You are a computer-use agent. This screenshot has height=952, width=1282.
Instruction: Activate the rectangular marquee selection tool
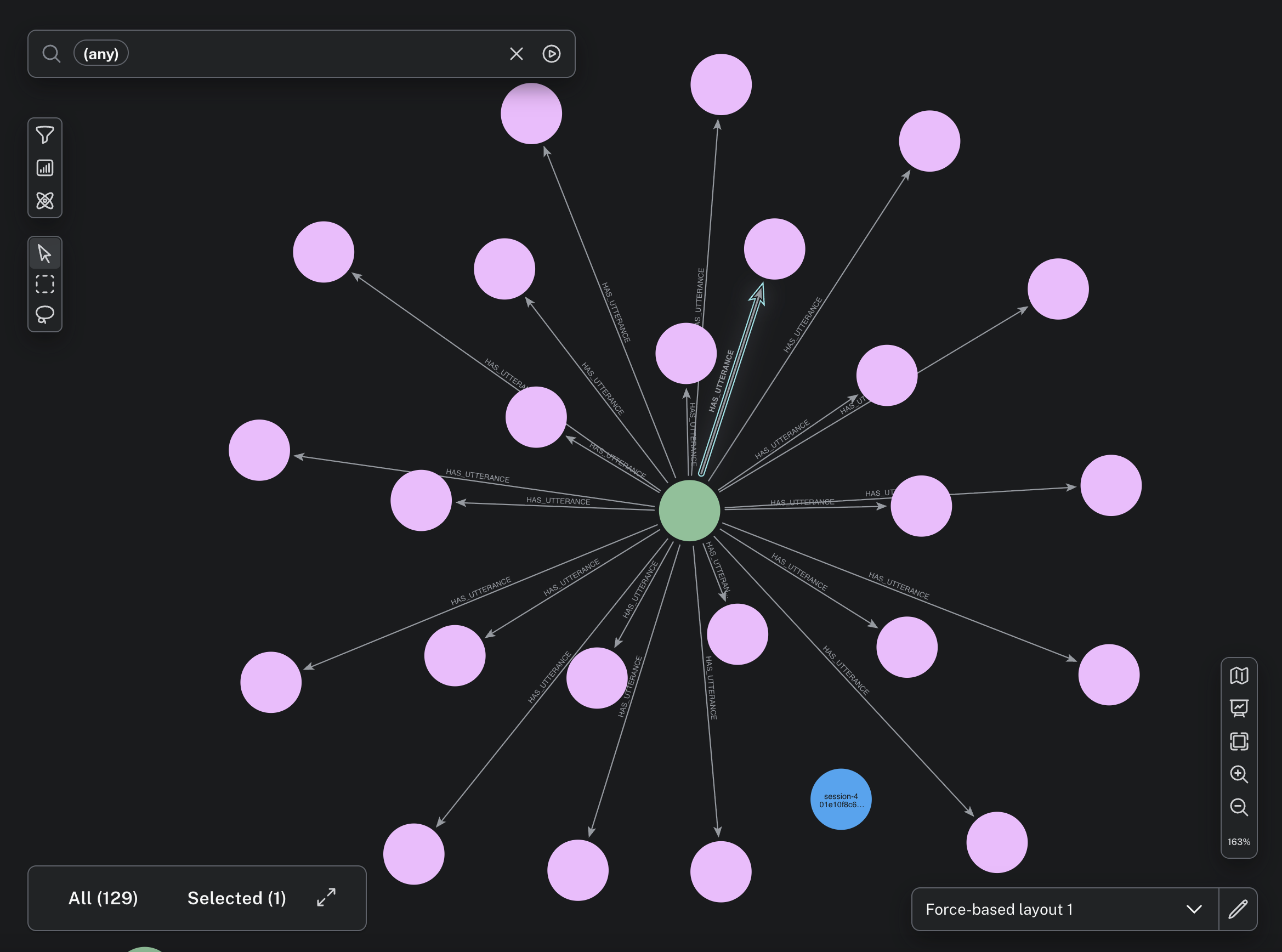click(x=45, y=284)
